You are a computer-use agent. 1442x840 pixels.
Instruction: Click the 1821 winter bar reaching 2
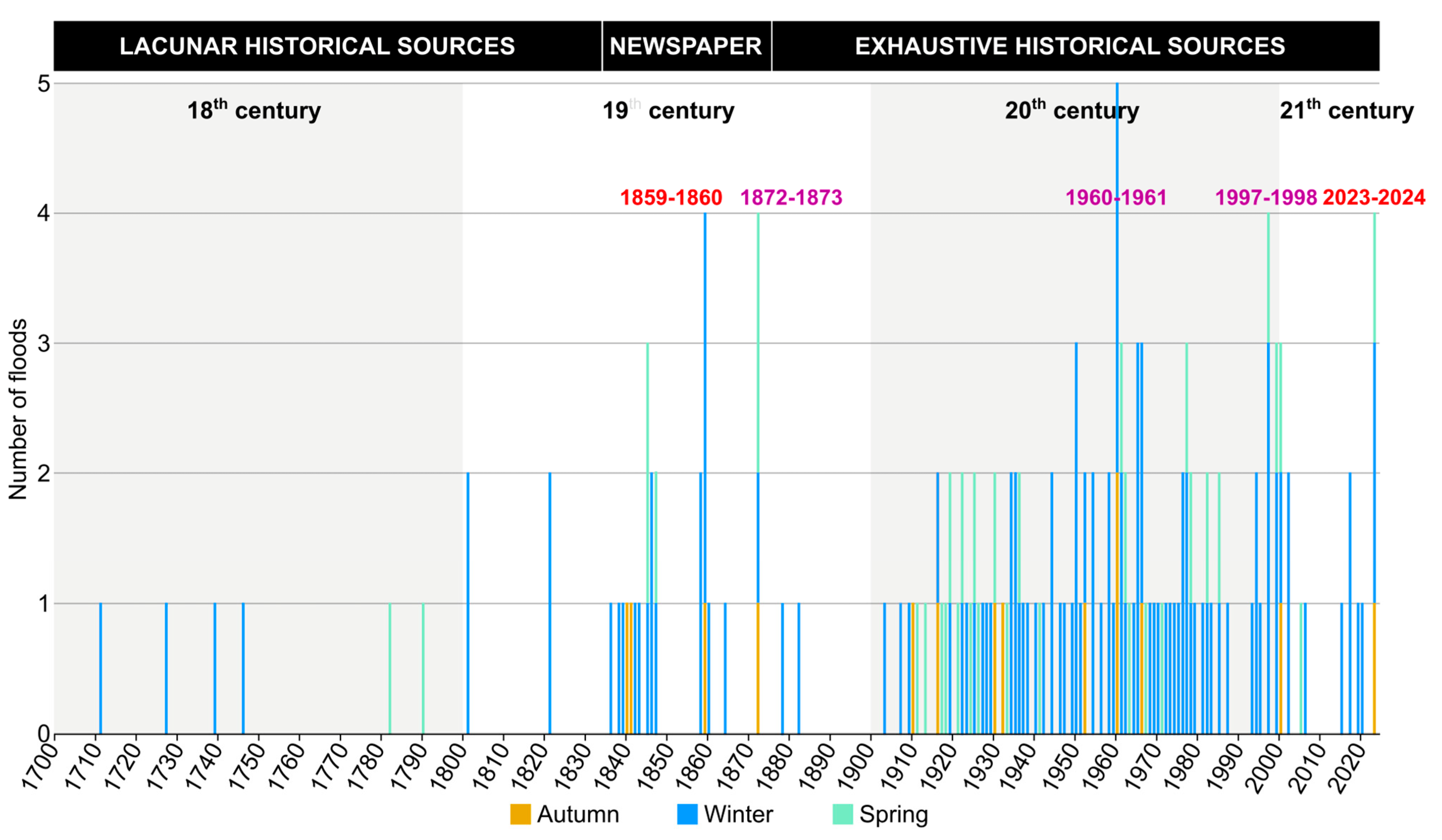coord(550,604)
